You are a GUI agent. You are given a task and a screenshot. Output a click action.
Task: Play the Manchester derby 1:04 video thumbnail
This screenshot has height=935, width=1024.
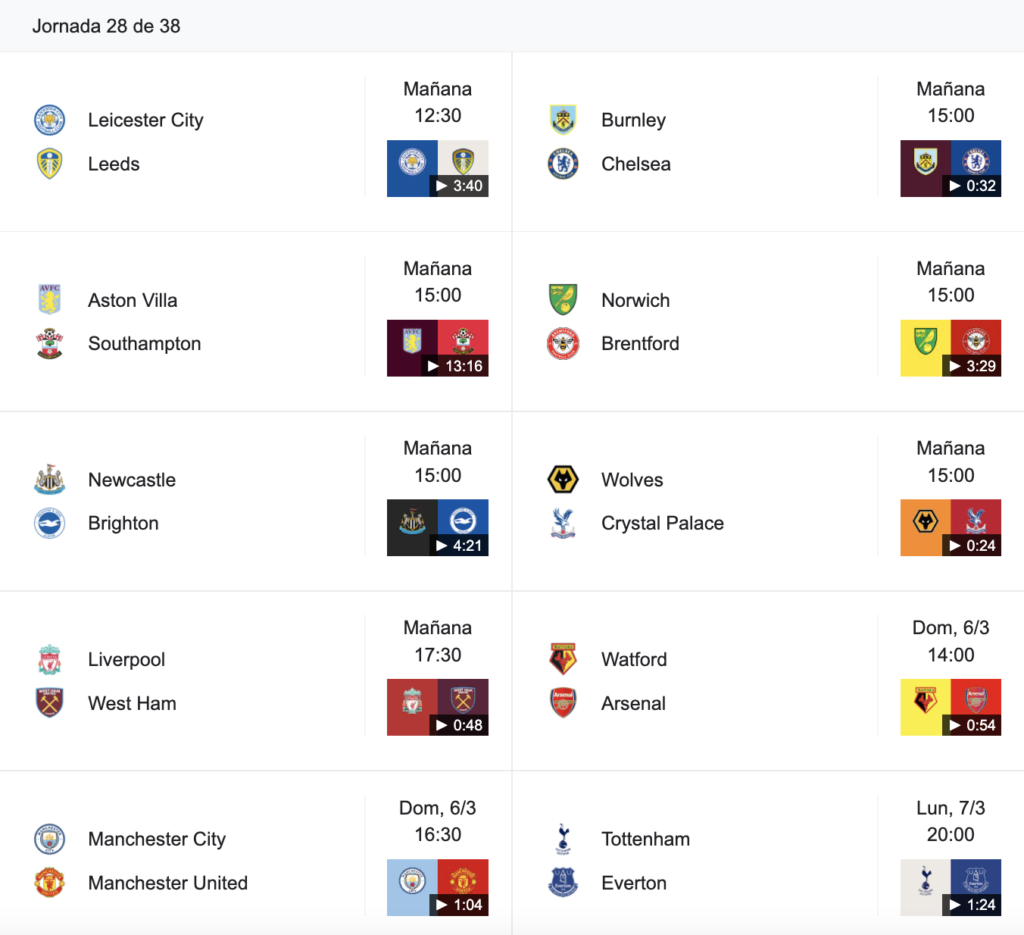pos(438,887)
